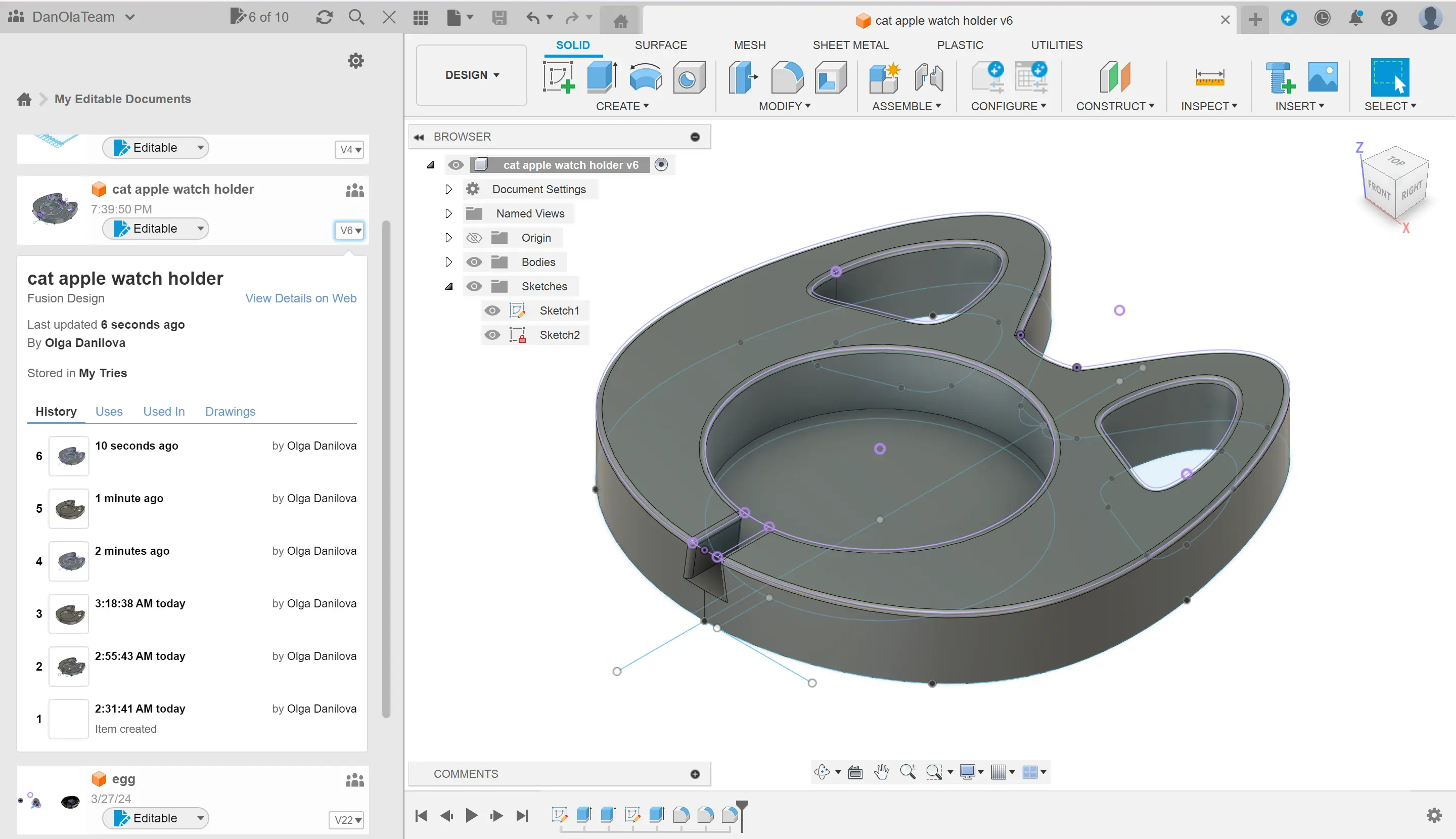This screenshot has height=839, width=1456.
Task: Switch to the SURFACE tab
Action: 661,45
